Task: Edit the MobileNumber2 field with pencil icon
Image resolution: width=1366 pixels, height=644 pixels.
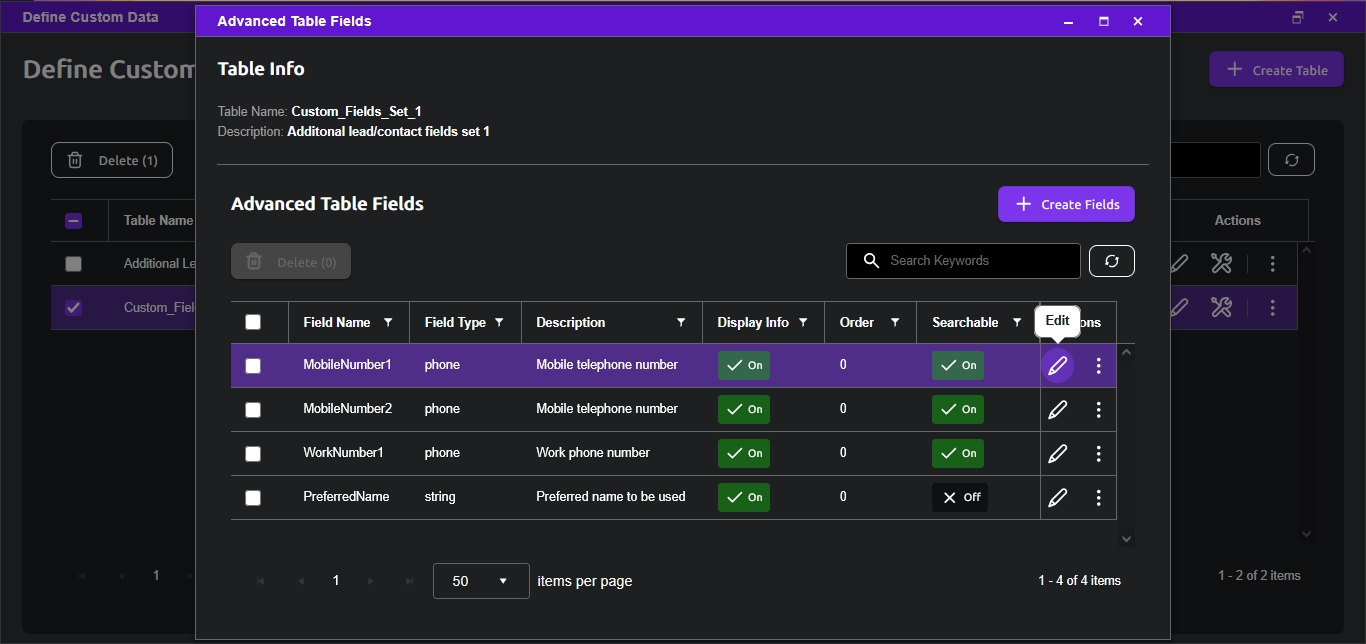Action: (x=1057, y=410)
